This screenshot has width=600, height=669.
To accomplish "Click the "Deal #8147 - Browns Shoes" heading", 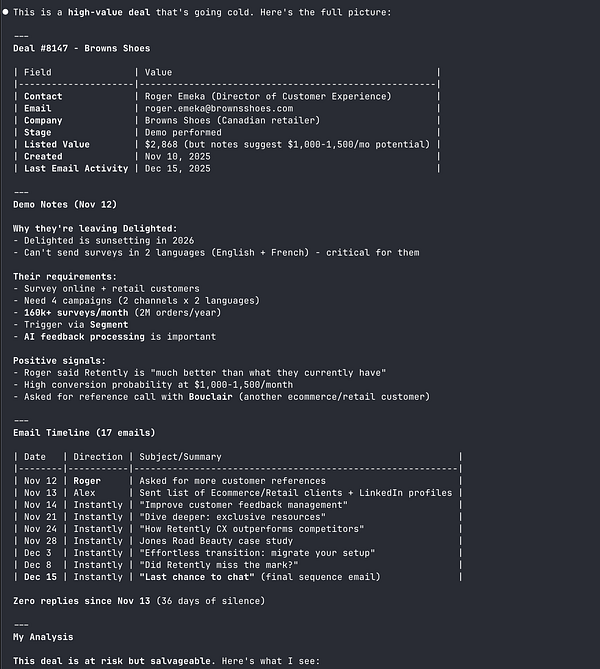I will coord(82,48).
